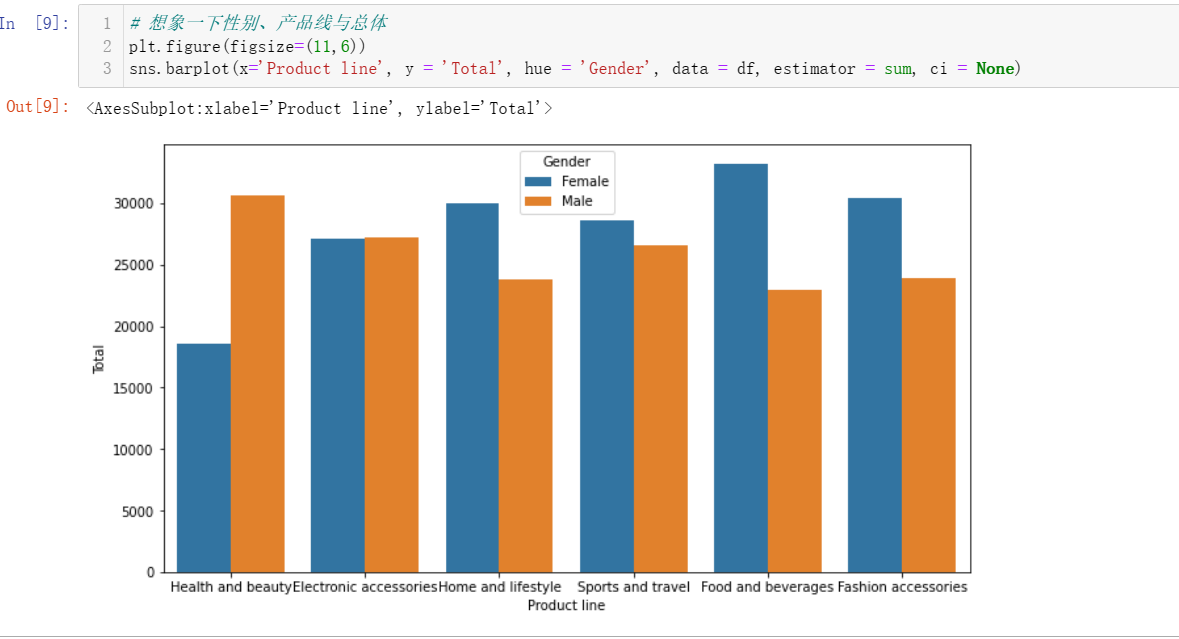Click the Female bar for Home and lifestyle
This screenshot has height=639, width=1179.
coord(472,388)
